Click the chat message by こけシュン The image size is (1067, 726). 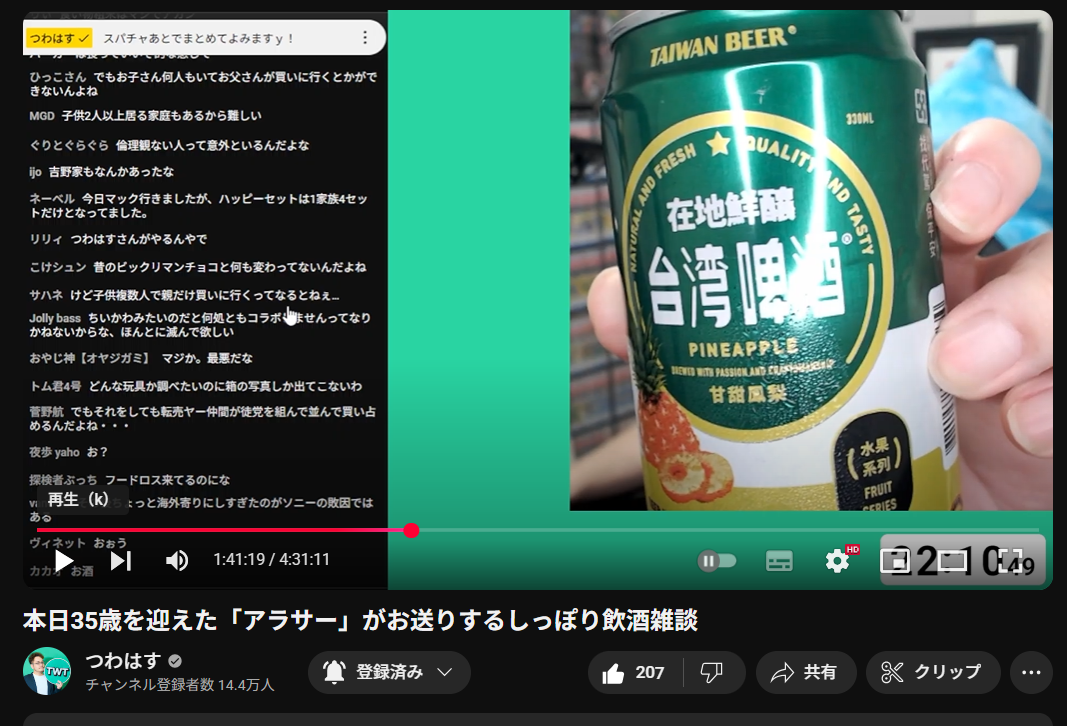point(198,267)
